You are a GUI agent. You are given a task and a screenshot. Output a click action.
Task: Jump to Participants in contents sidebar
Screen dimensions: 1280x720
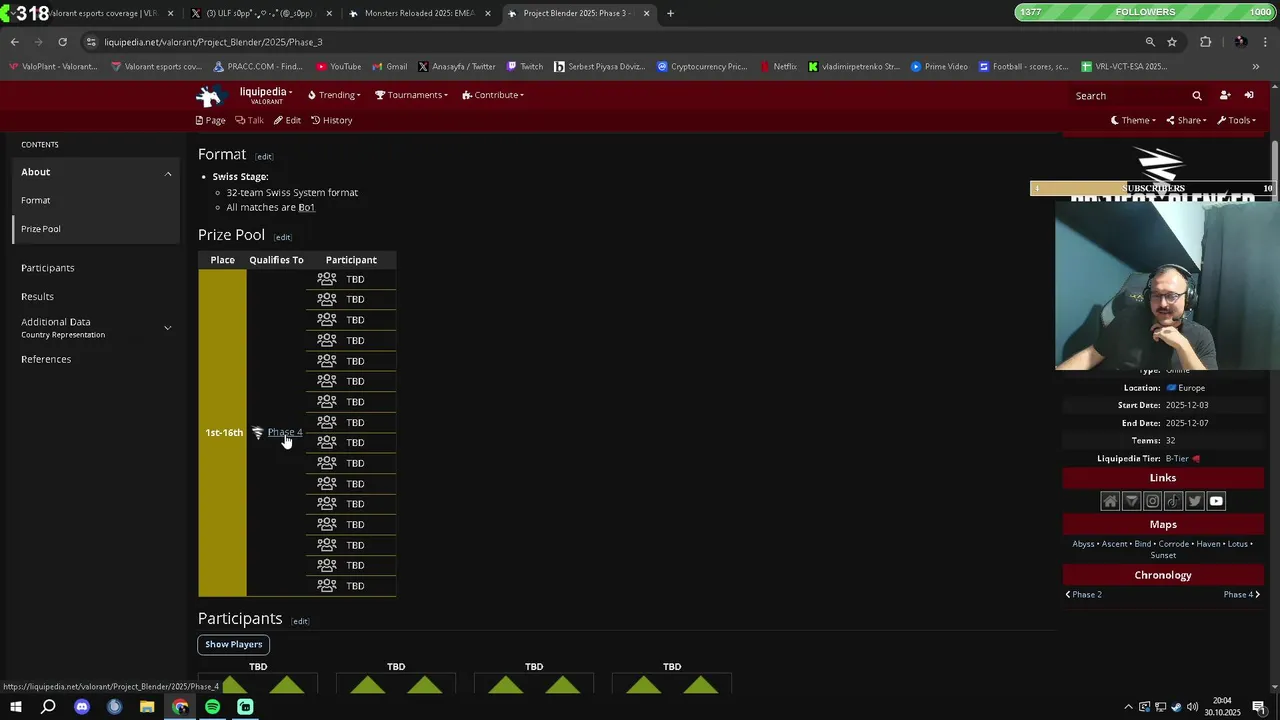point(48,268)
